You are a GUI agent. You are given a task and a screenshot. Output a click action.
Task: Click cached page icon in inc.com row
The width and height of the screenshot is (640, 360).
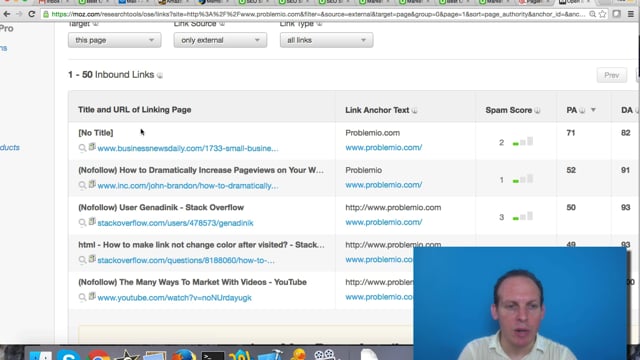92,184
